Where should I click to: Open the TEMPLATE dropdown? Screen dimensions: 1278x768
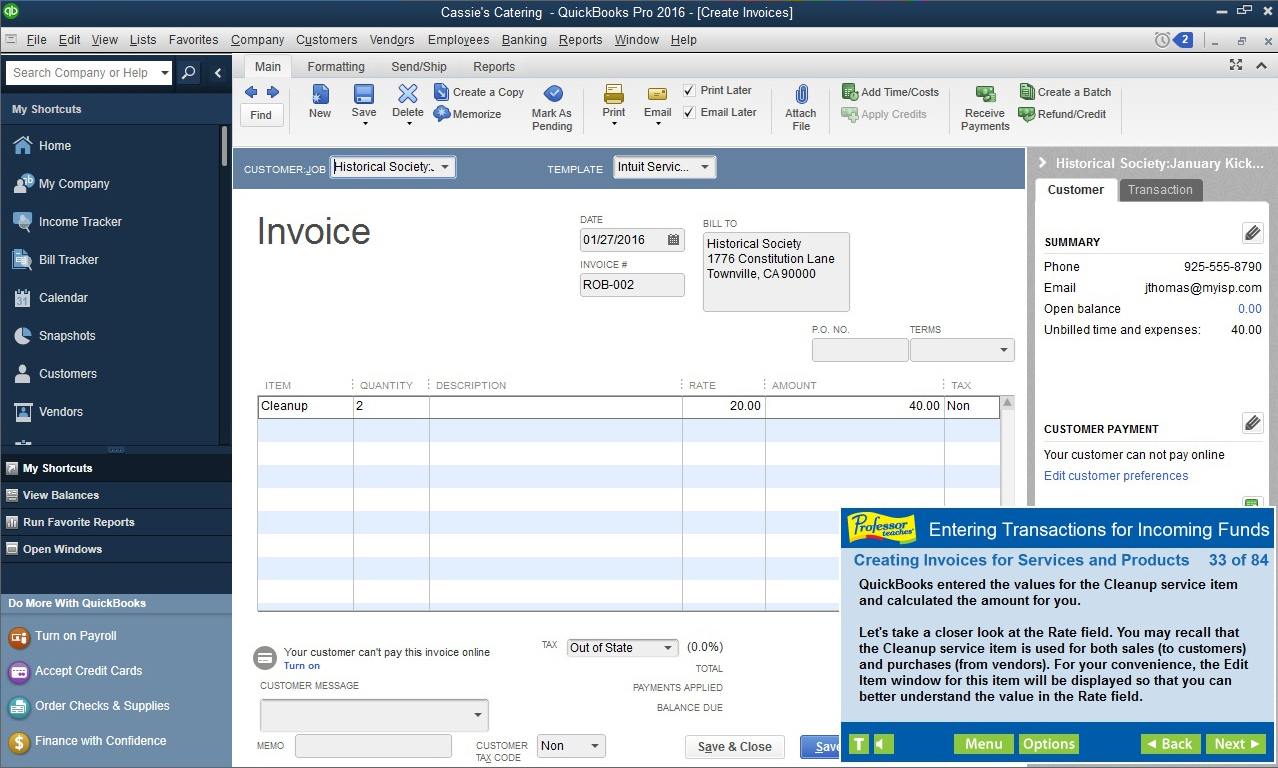click(x=705, y=166)
